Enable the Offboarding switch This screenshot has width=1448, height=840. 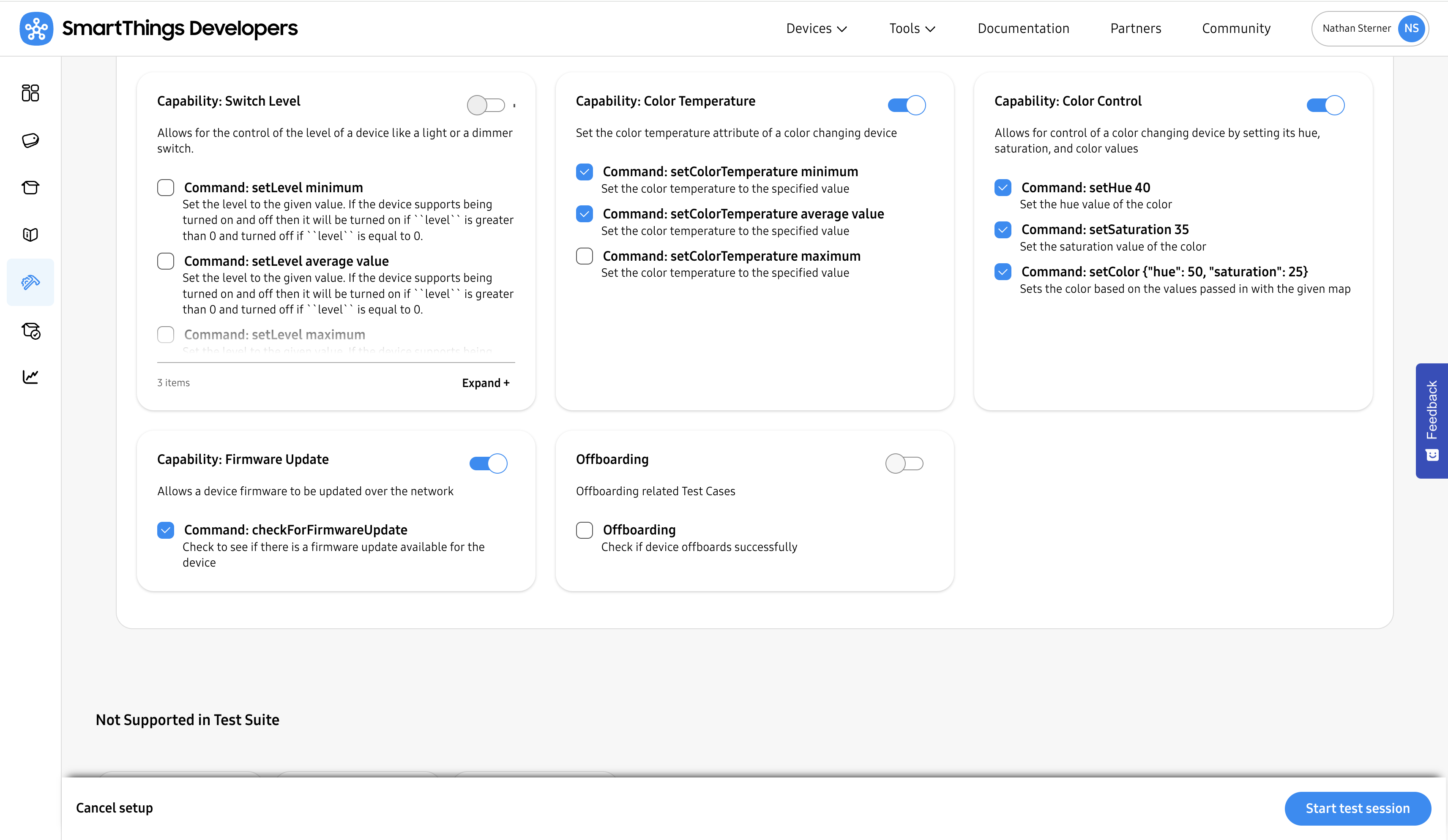904,463
